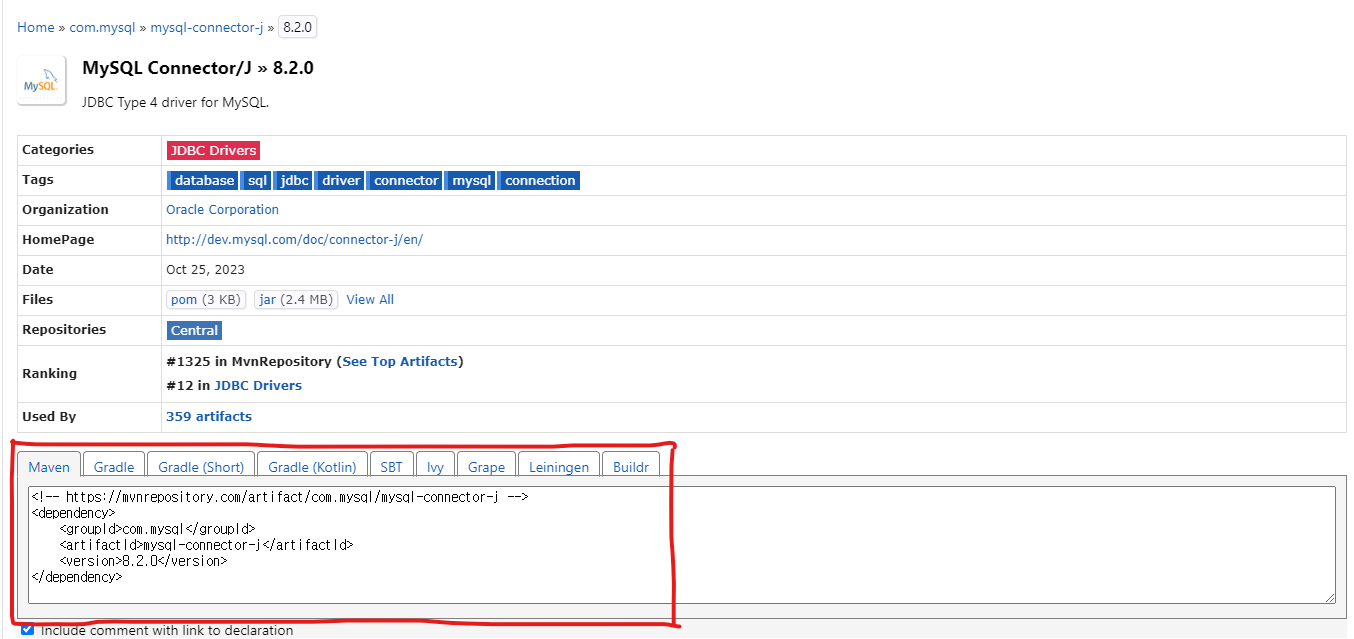This screenshot has width=1354, height=639.
Task: Click the MySQL logo icon
Action: pos(41,80)
